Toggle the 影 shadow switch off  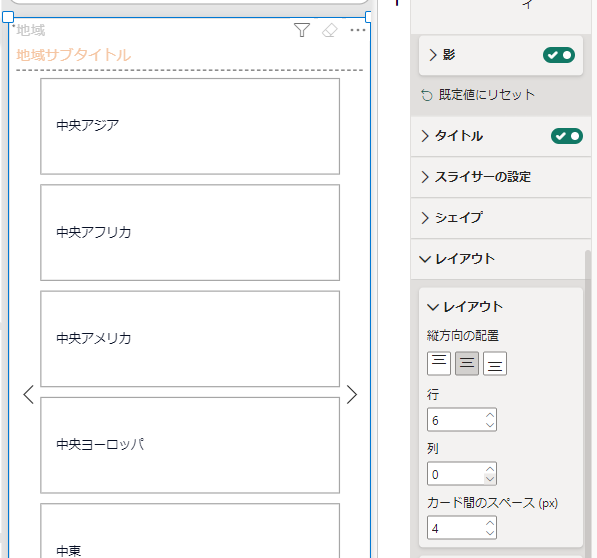[x=559, y=55]
